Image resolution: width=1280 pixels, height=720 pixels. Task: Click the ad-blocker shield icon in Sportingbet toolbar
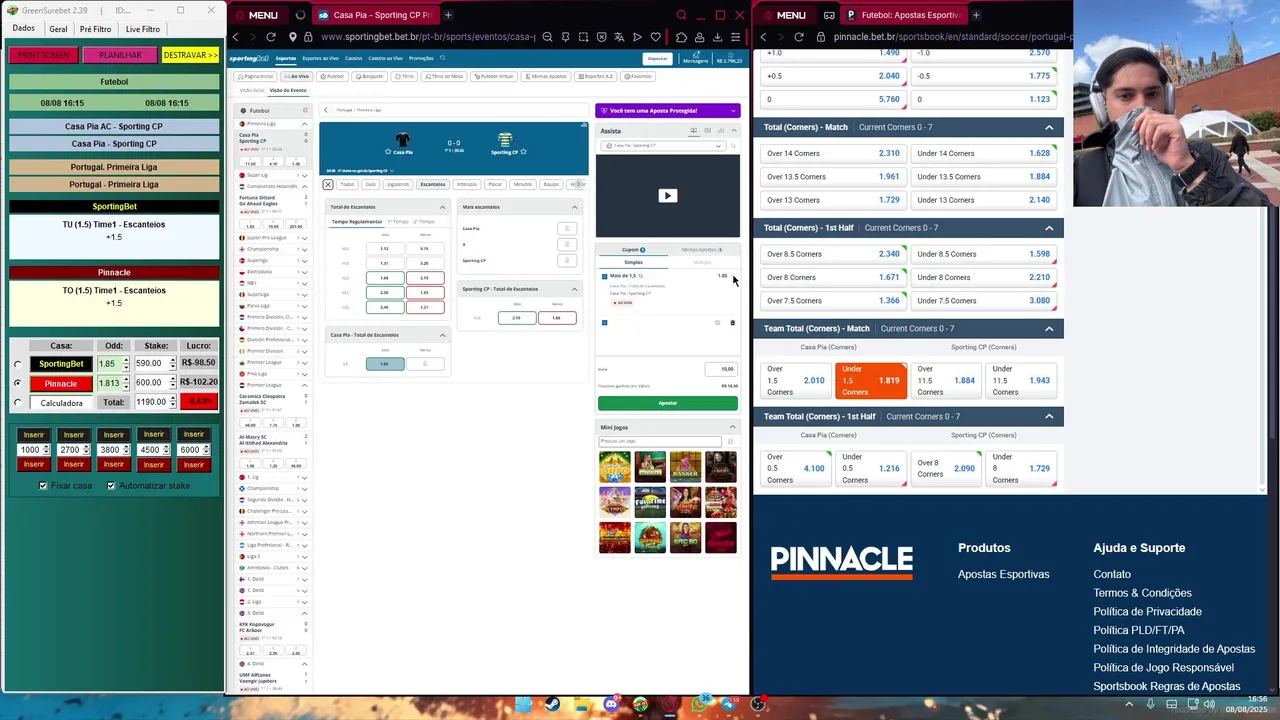pos(601,37)
